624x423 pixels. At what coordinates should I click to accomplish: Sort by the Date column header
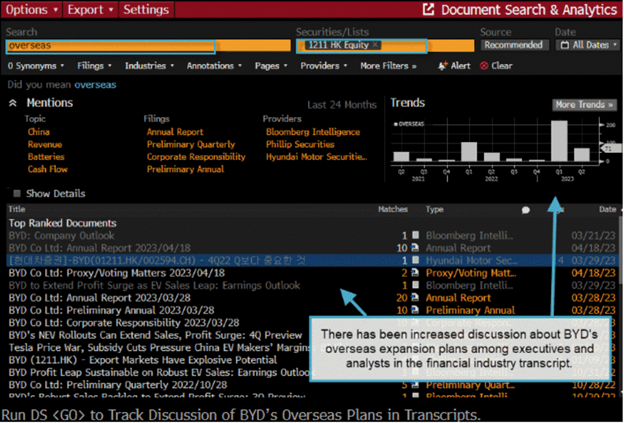coord(607,209)
